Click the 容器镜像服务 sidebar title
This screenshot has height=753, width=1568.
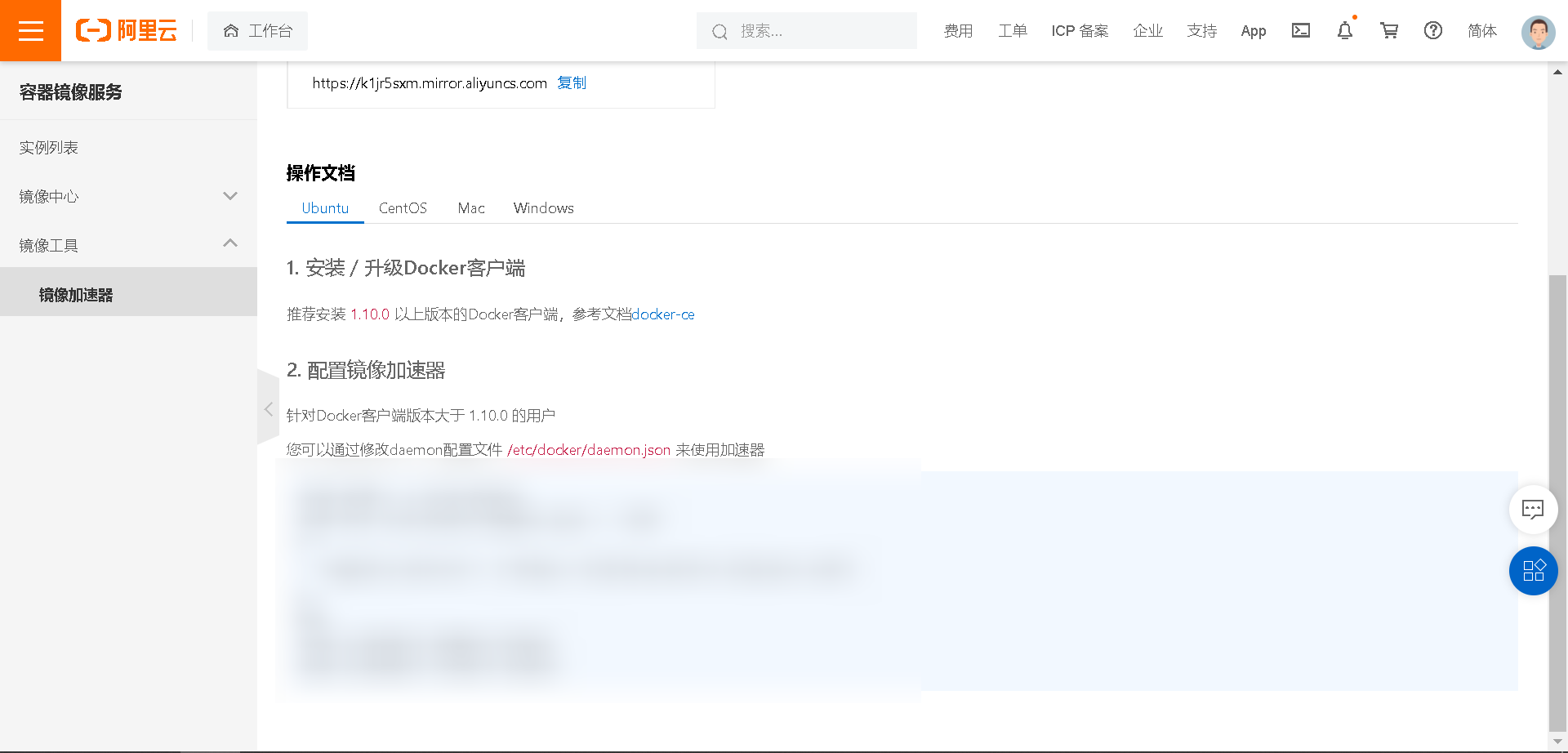coord(71,92)
